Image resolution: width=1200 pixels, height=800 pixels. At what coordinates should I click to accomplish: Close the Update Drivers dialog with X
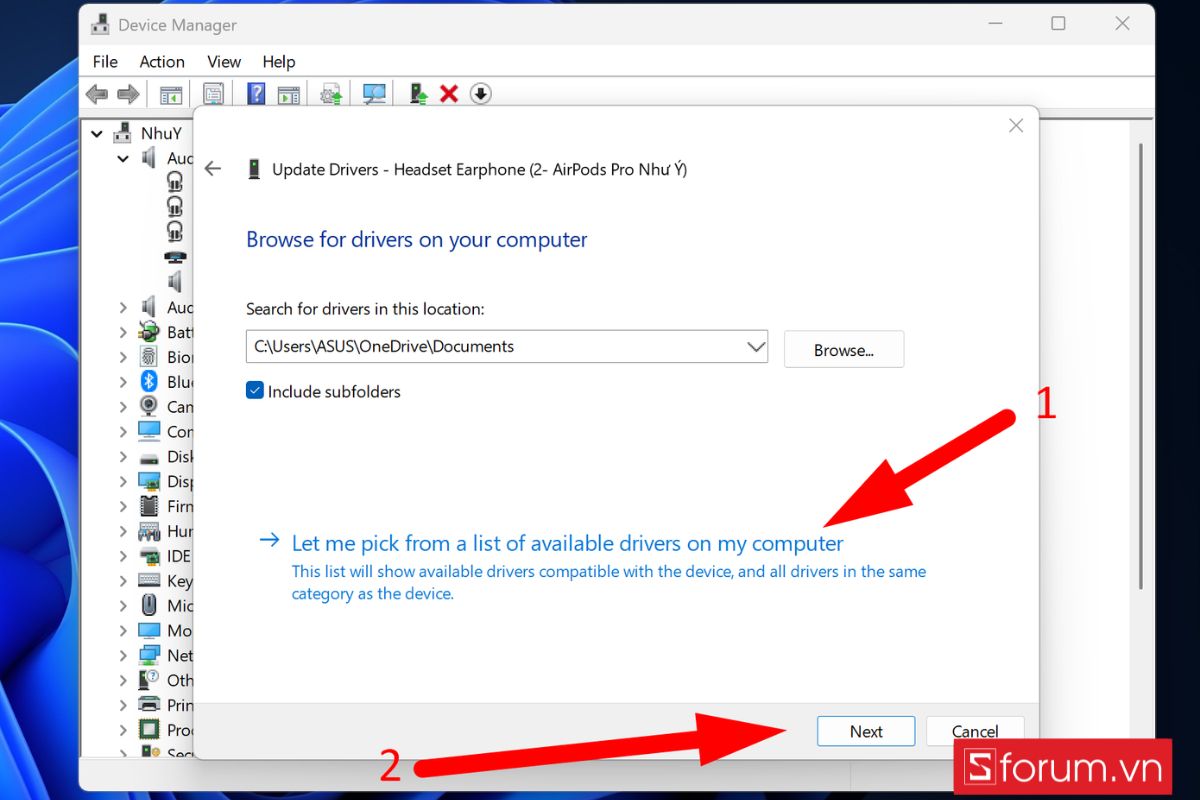1016,126
